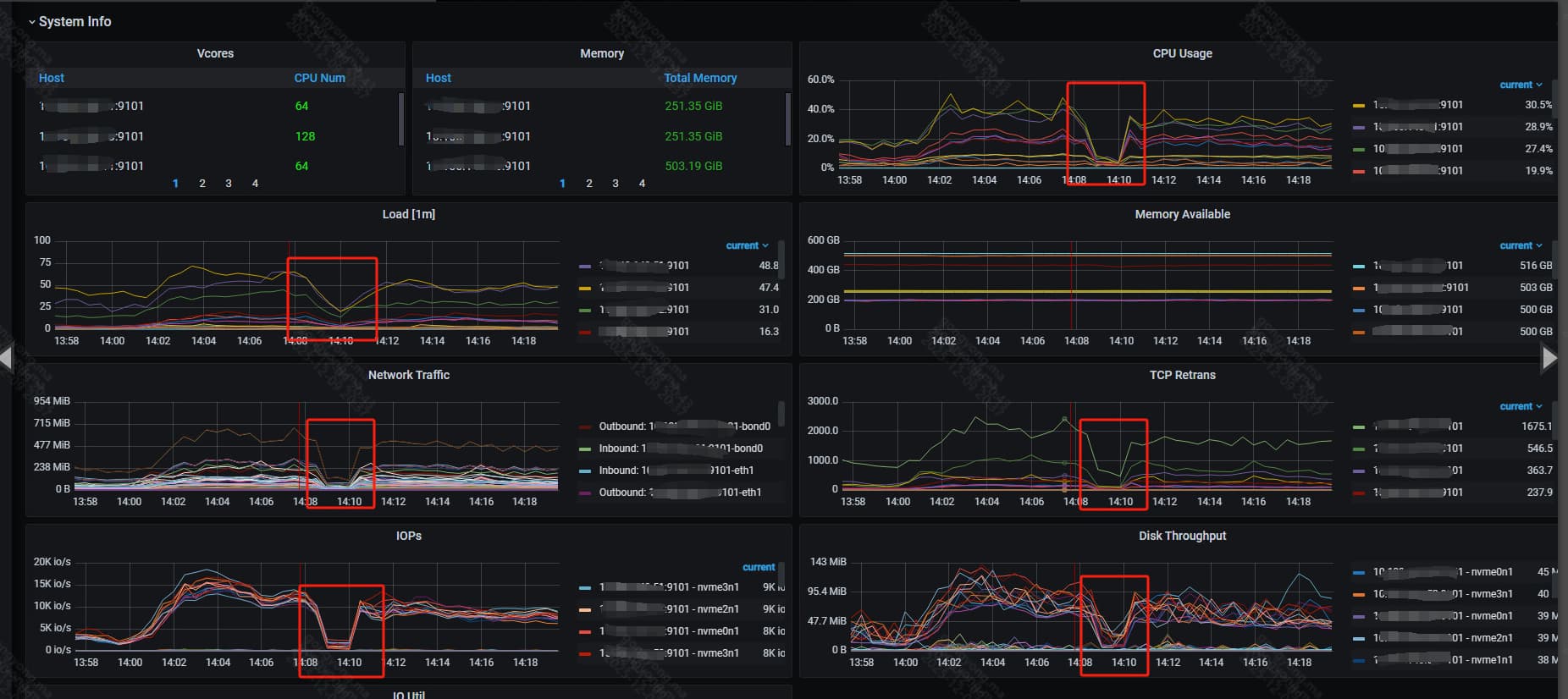Click the Outbound bond0 legend color line
Viewport: 1568px width, 699px height.
pyautogui.click(x=584, y=427)
